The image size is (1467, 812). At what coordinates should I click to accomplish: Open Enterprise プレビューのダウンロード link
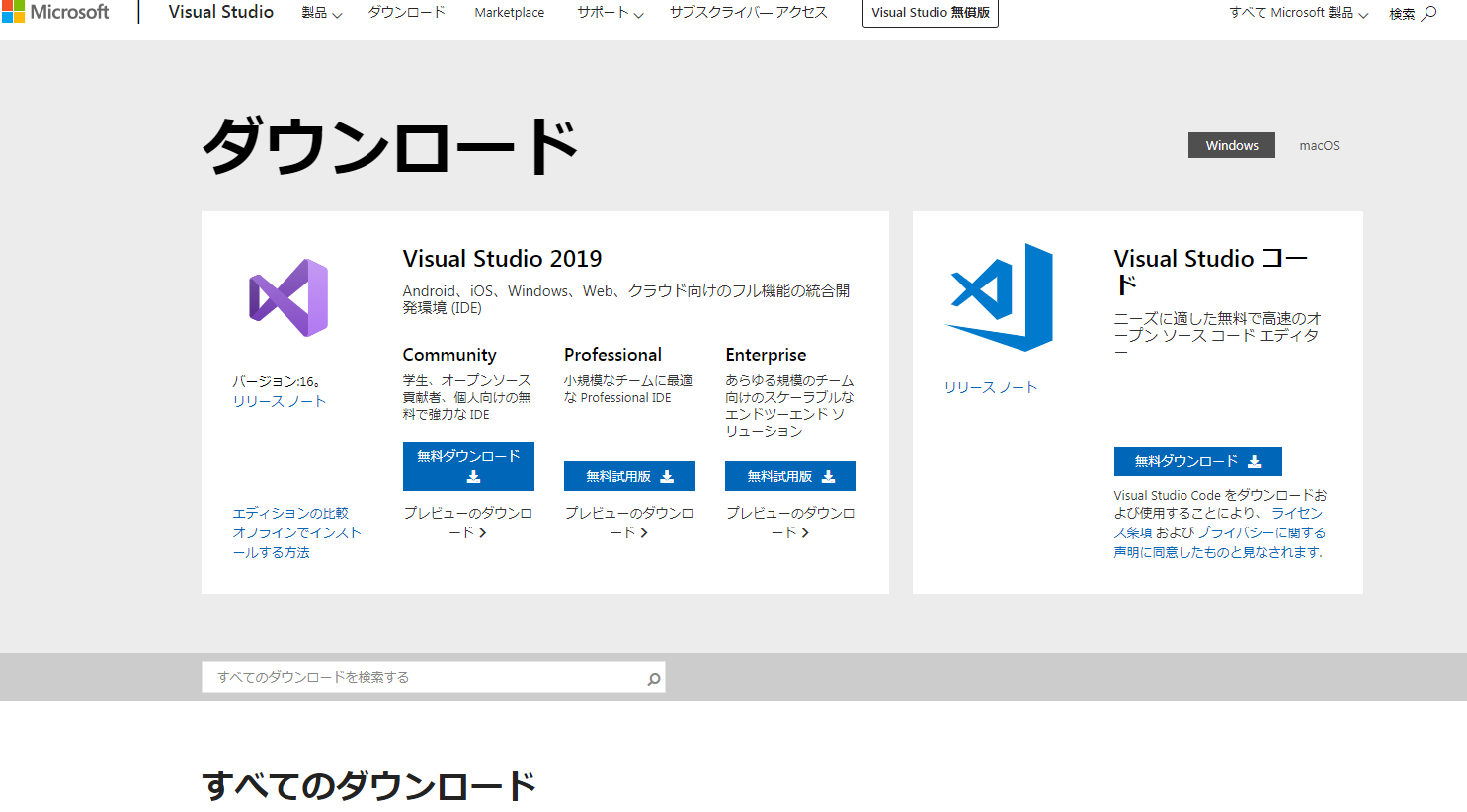pos(790,523)
